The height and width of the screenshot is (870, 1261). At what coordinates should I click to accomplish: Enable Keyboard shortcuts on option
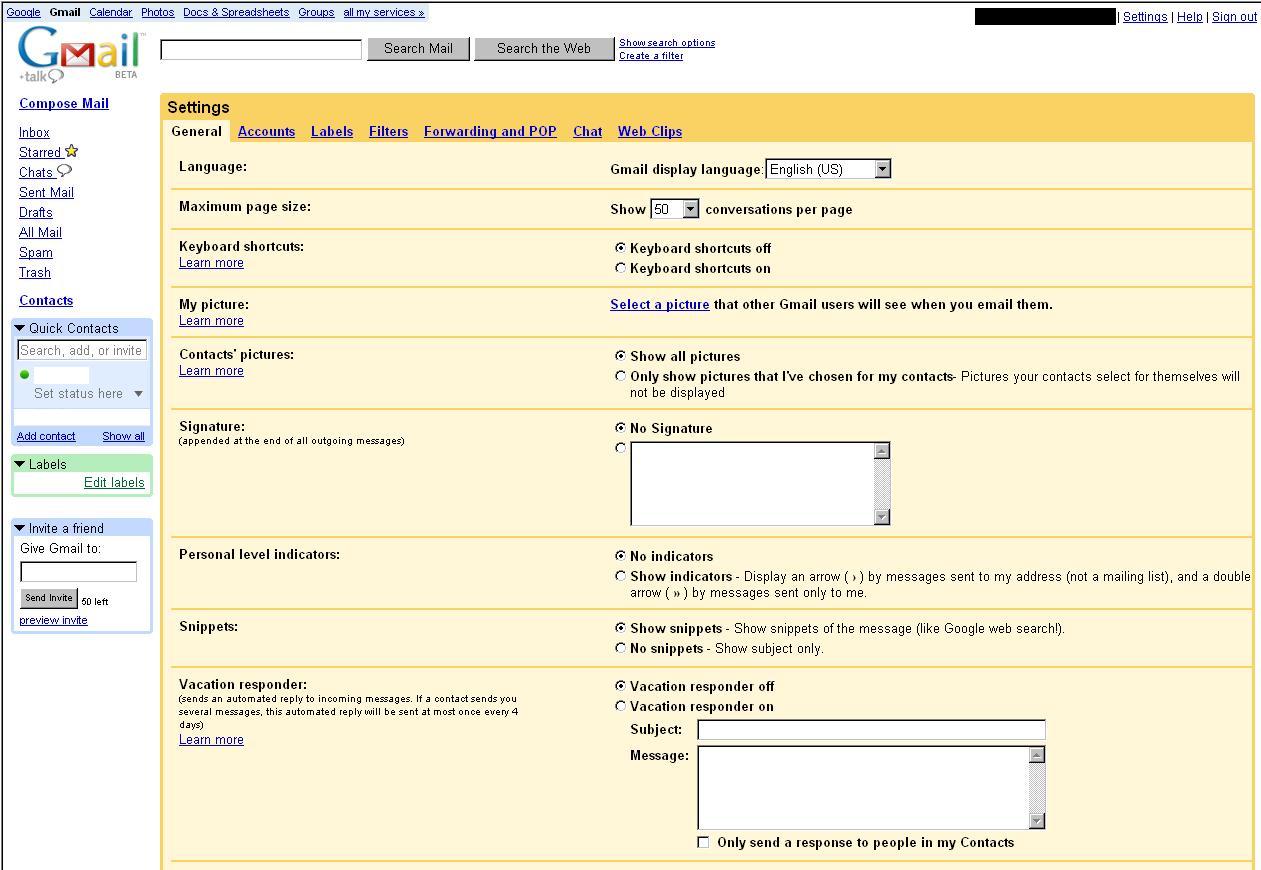621,268
